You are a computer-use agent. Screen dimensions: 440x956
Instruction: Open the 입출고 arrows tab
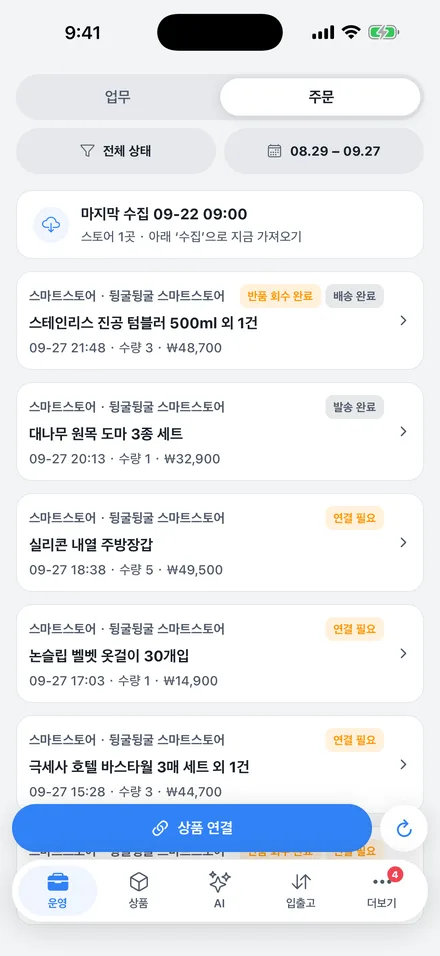click(301, 891)
